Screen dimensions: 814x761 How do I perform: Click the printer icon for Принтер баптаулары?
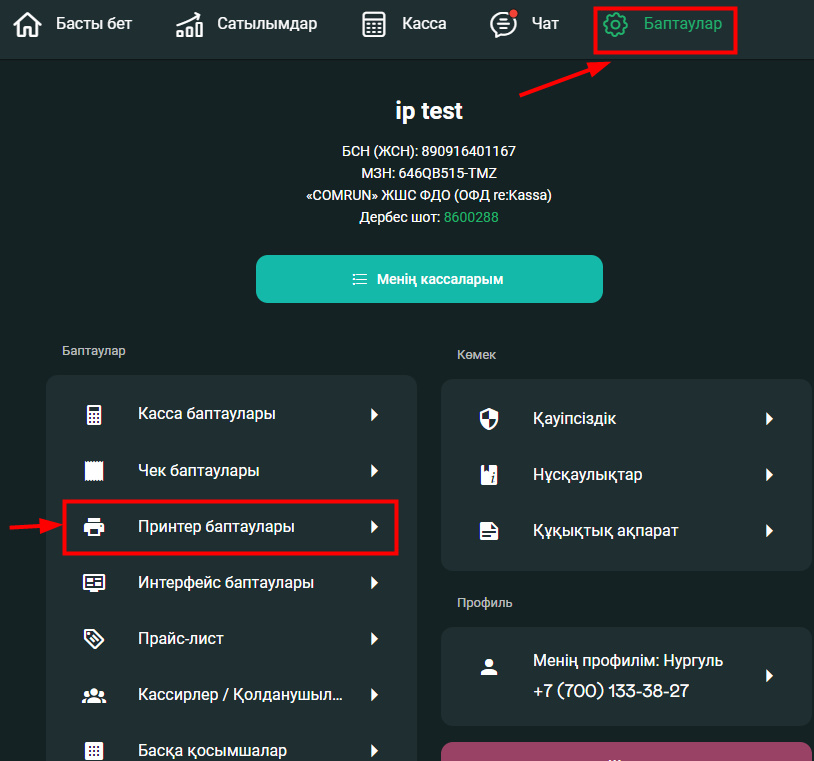pos(94,527)
